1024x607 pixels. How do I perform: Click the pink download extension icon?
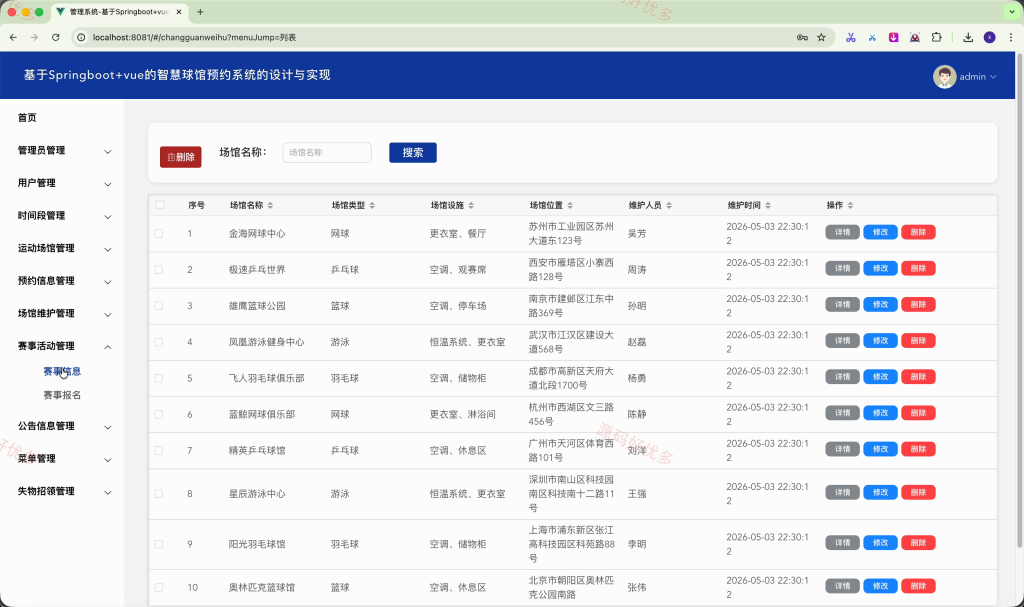pos(893,37)
